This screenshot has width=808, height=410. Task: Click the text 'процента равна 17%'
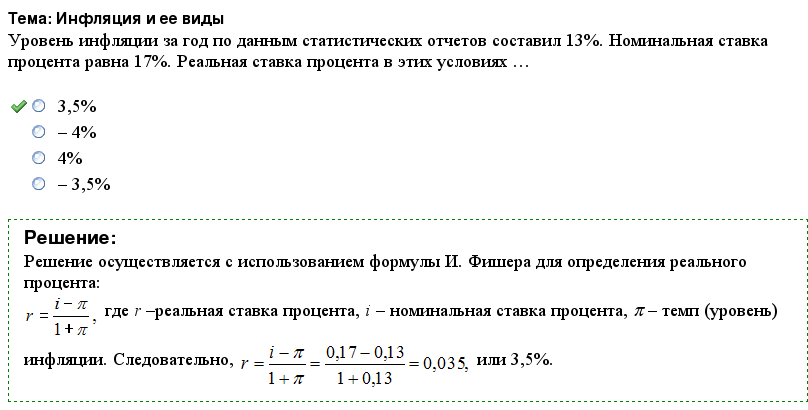tap(87, 63)
